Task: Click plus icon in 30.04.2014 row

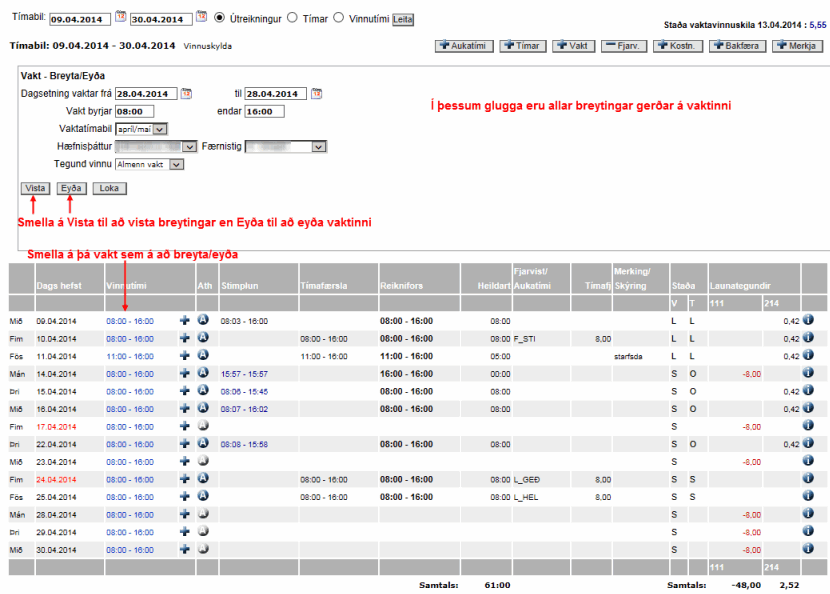Action: coord(185,549)
